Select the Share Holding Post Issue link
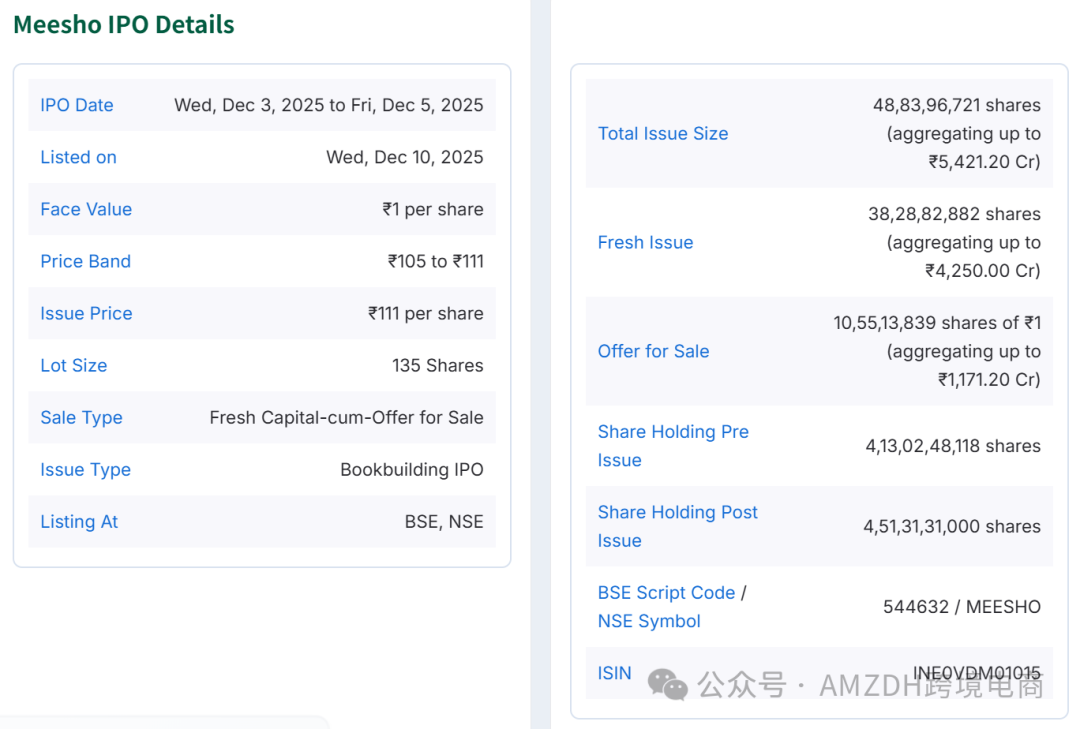This screenshot has height=729, width=1080. click(677, 526)
